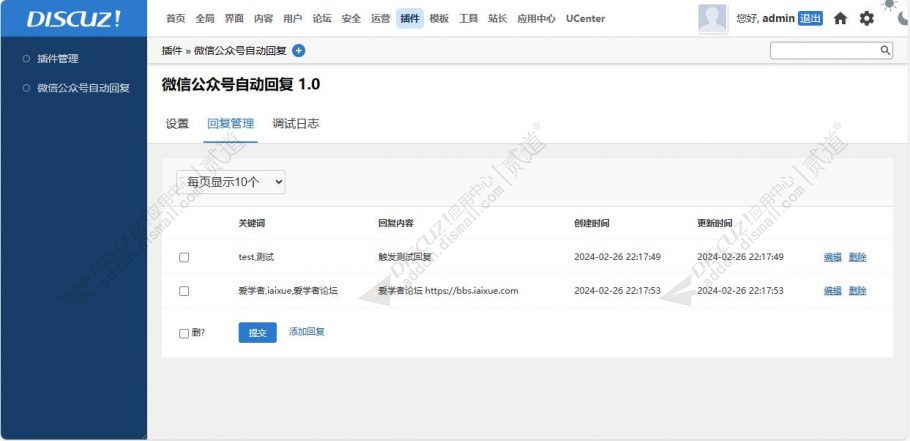Click the 退出 logout button
910x441 pixels.
click(810, 19)
